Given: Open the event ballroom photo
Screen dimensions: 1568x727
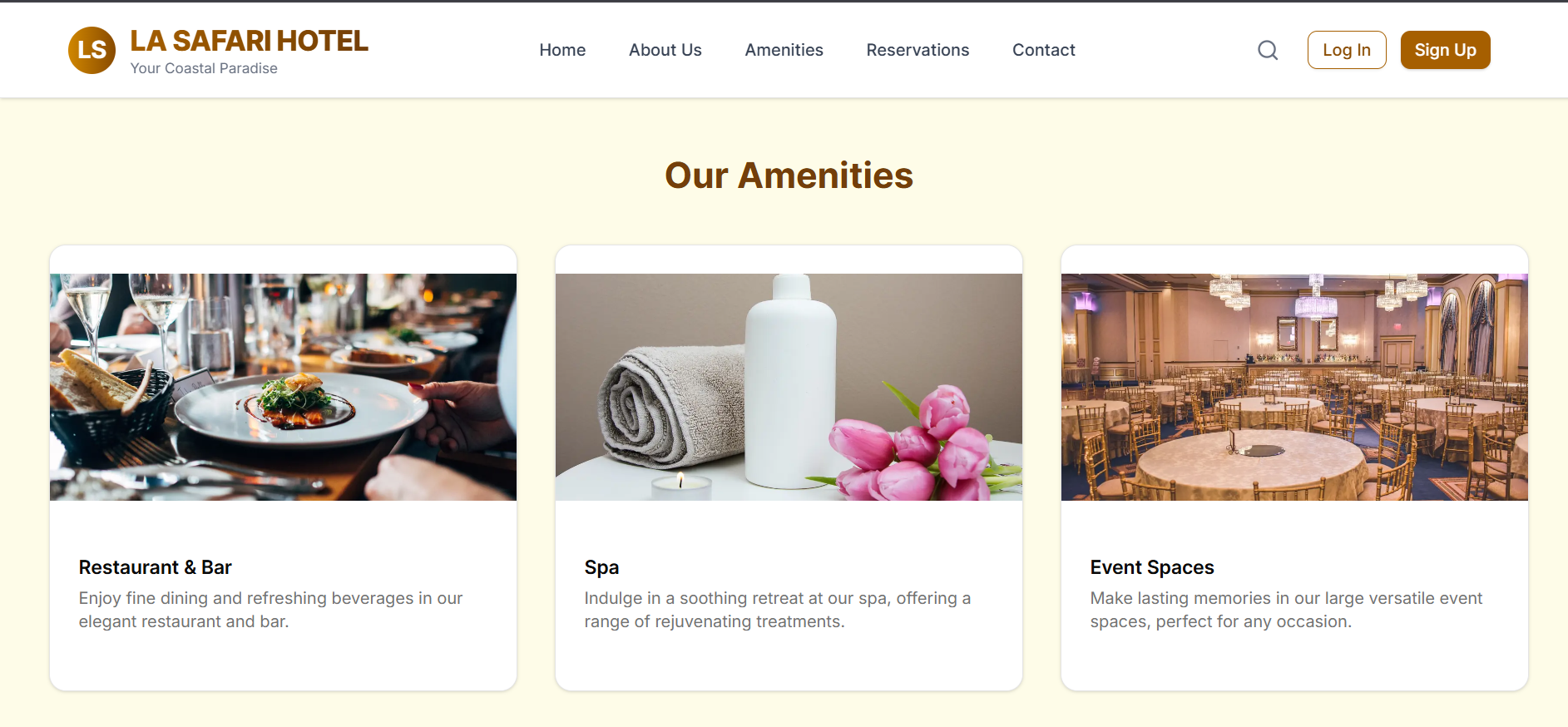Looking at the screenshot, I should coord(1294,387).
